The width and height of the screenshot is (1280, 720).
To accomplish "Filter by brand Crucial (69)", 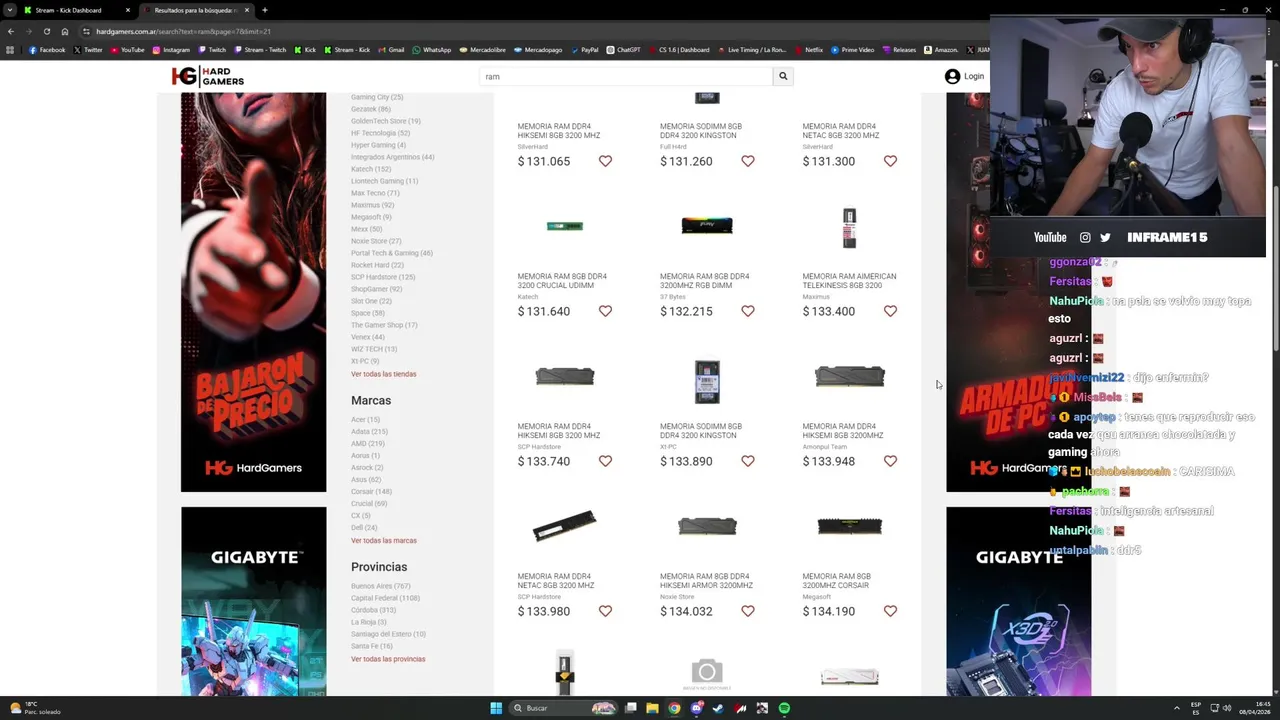I will pyautogui.click(x=369, y=504).
